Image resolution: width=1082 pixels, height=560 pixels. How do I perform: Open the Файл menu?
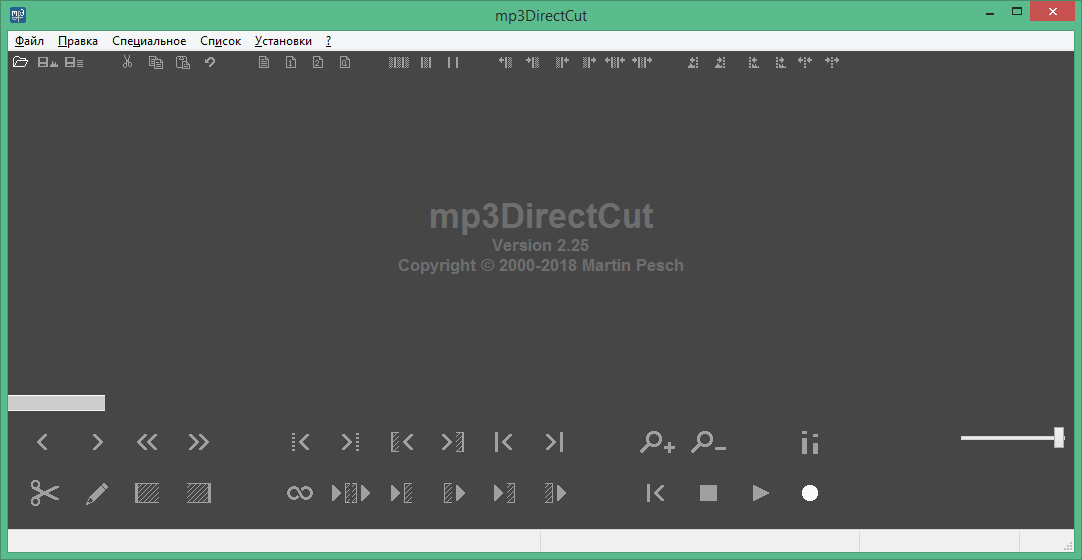pyautogui.click(x=29, y=41)
